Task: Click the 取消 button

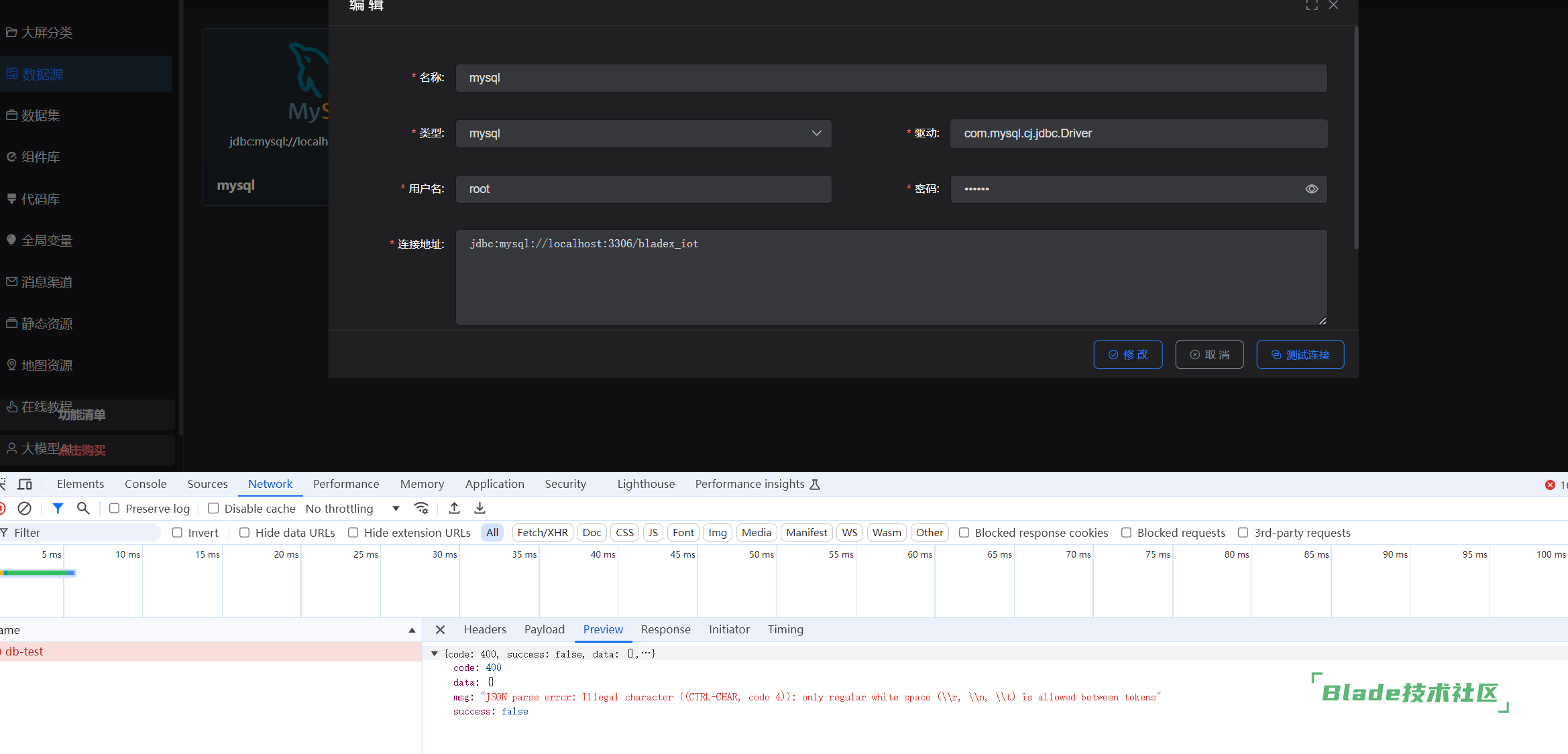Action: pos(1209,355)
